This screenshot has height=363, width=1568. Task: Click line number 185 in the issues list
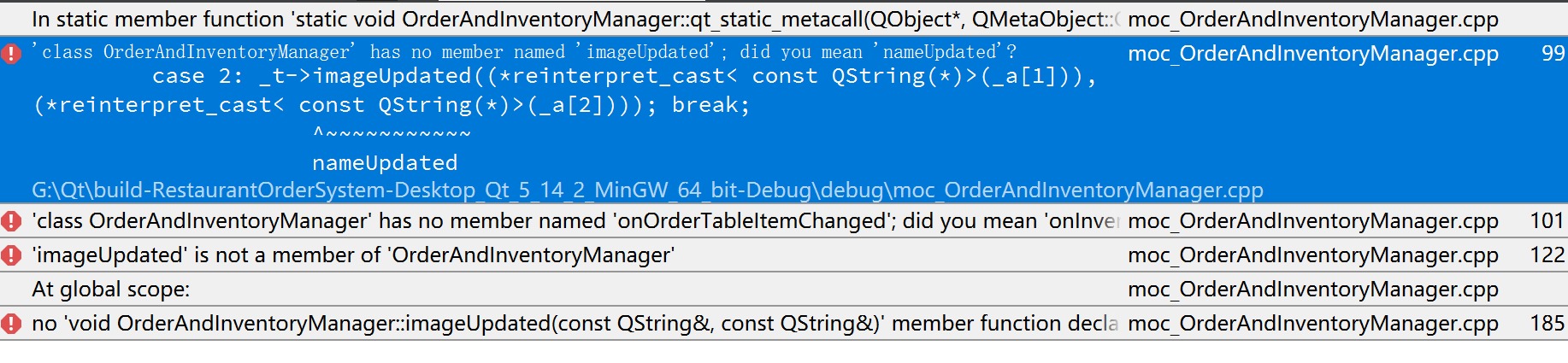(1547, 324)
